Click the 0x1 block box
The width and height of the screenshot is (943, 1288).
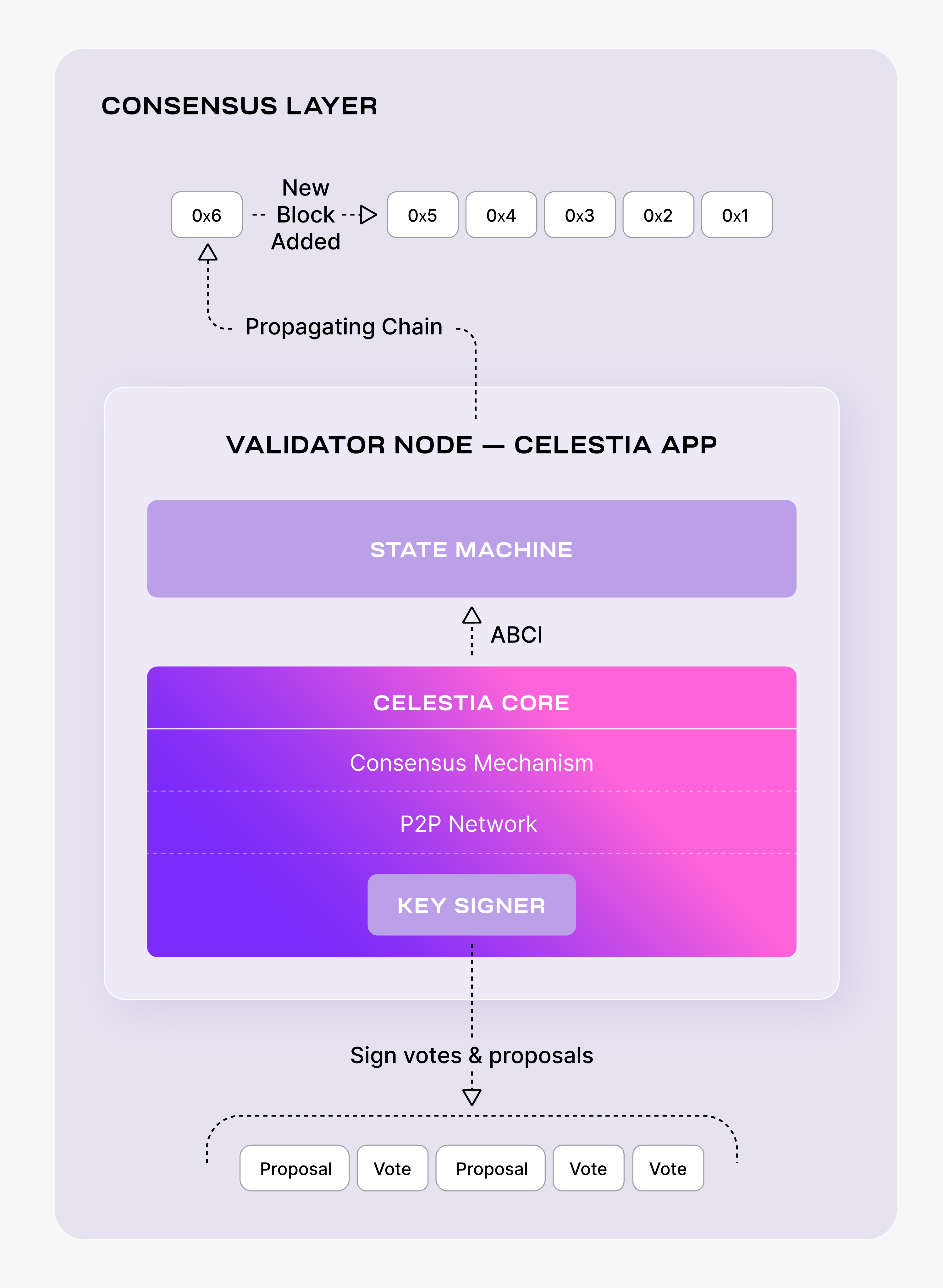pyautogui.click(x=736, y=215)
